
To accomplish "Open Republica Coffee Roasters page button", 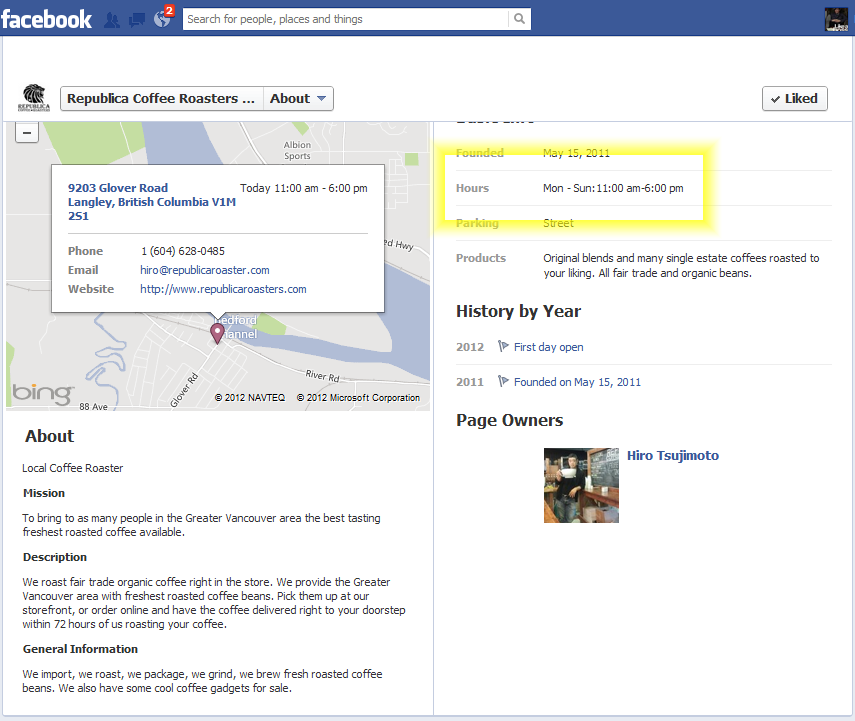I will click(x=161, y=99).
